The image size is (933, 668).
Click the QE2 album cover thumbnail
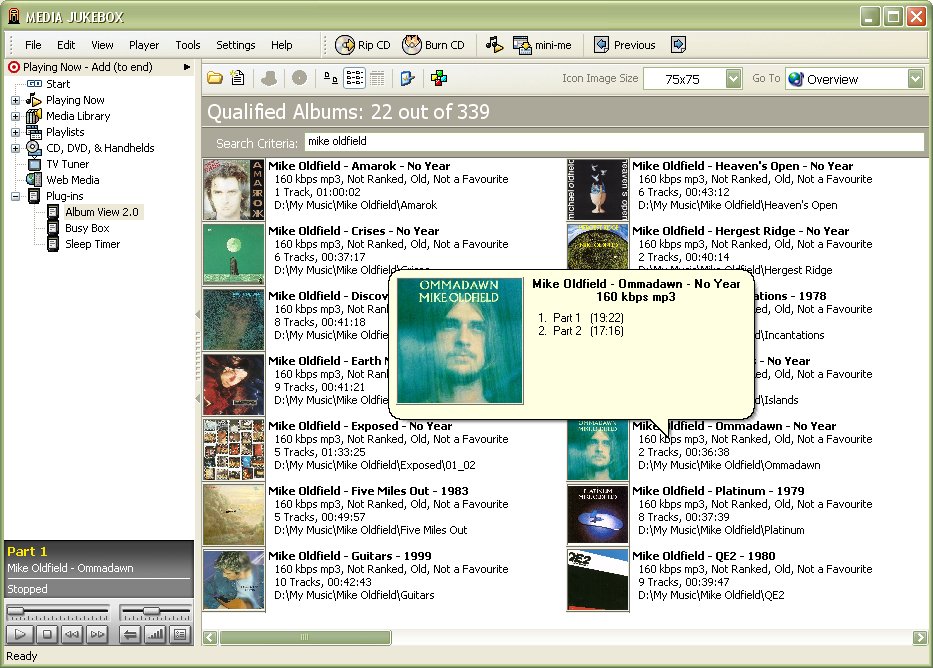tap(597, 579)
